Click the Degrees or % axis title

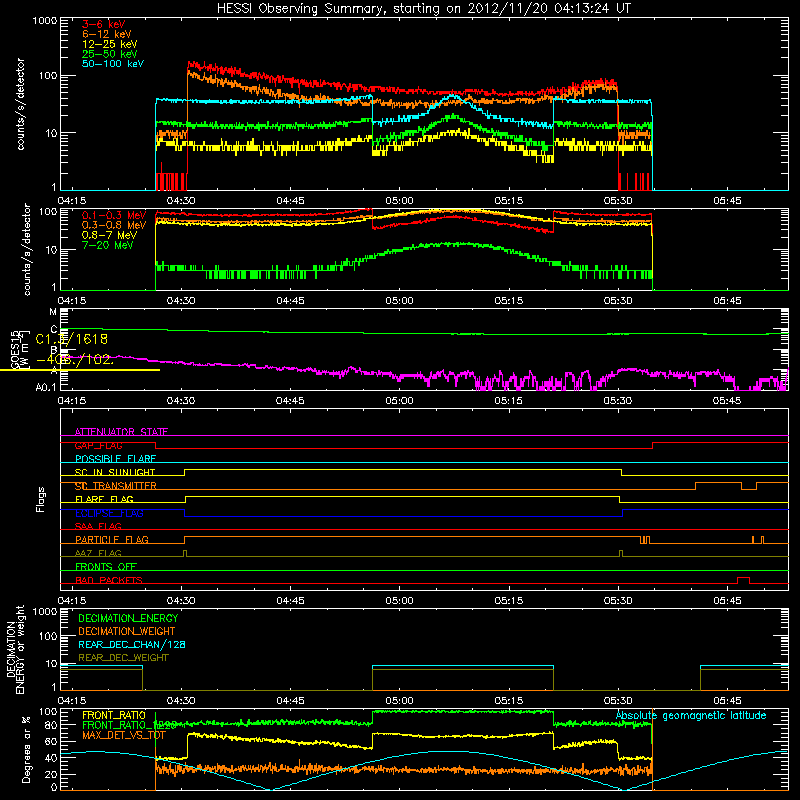pyautogui.click(x=25, y=749)
